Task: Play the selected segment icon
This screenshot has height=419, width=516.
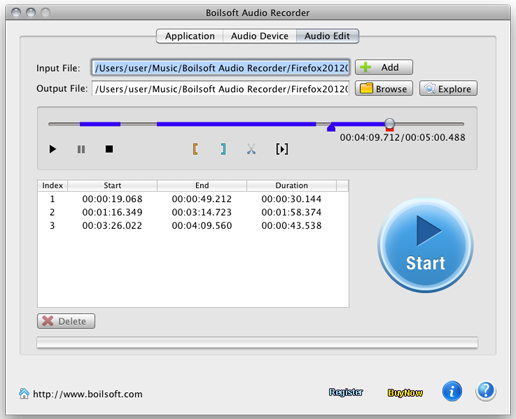Action: (282, 149)
